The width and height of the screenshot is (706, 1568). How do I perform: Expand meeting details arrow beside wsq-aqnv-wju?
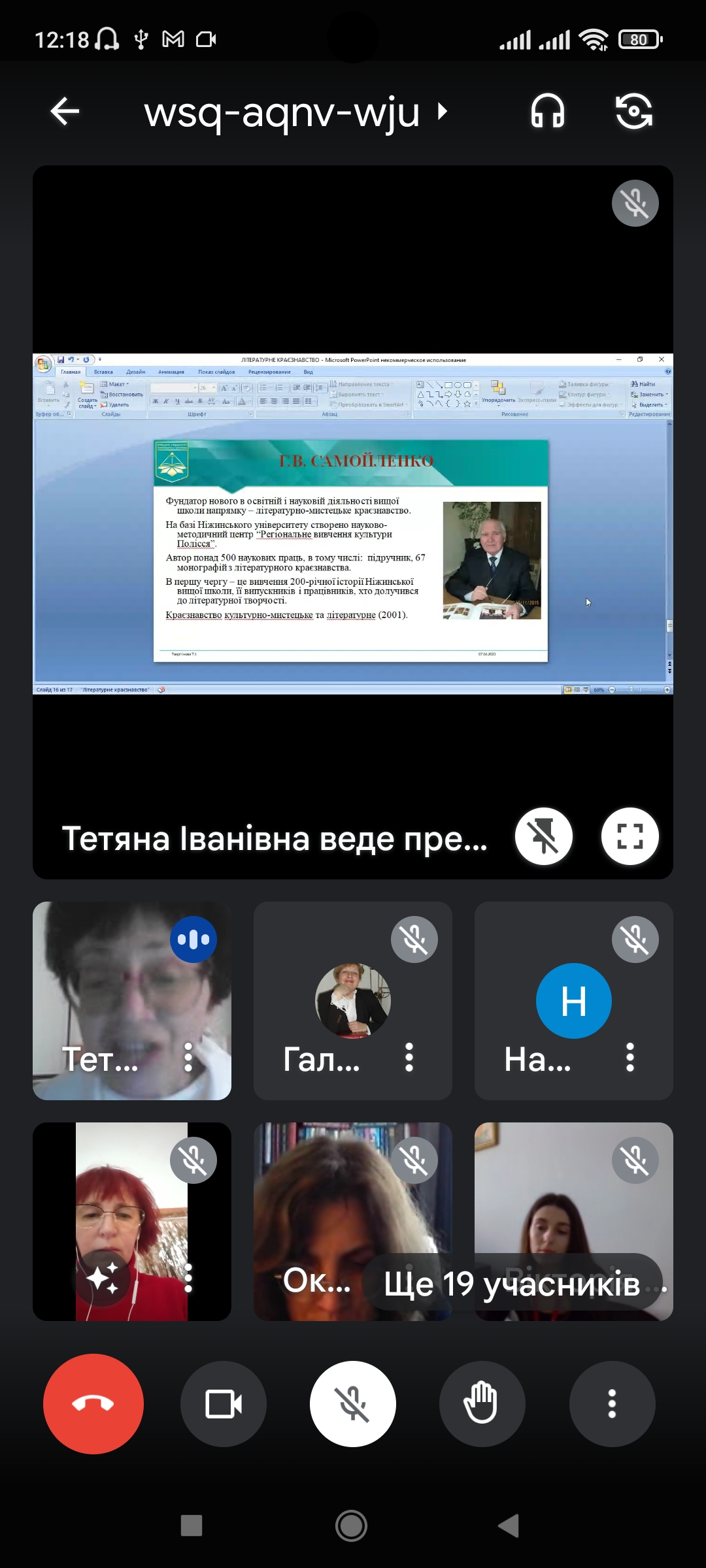(x=443, y=111)
